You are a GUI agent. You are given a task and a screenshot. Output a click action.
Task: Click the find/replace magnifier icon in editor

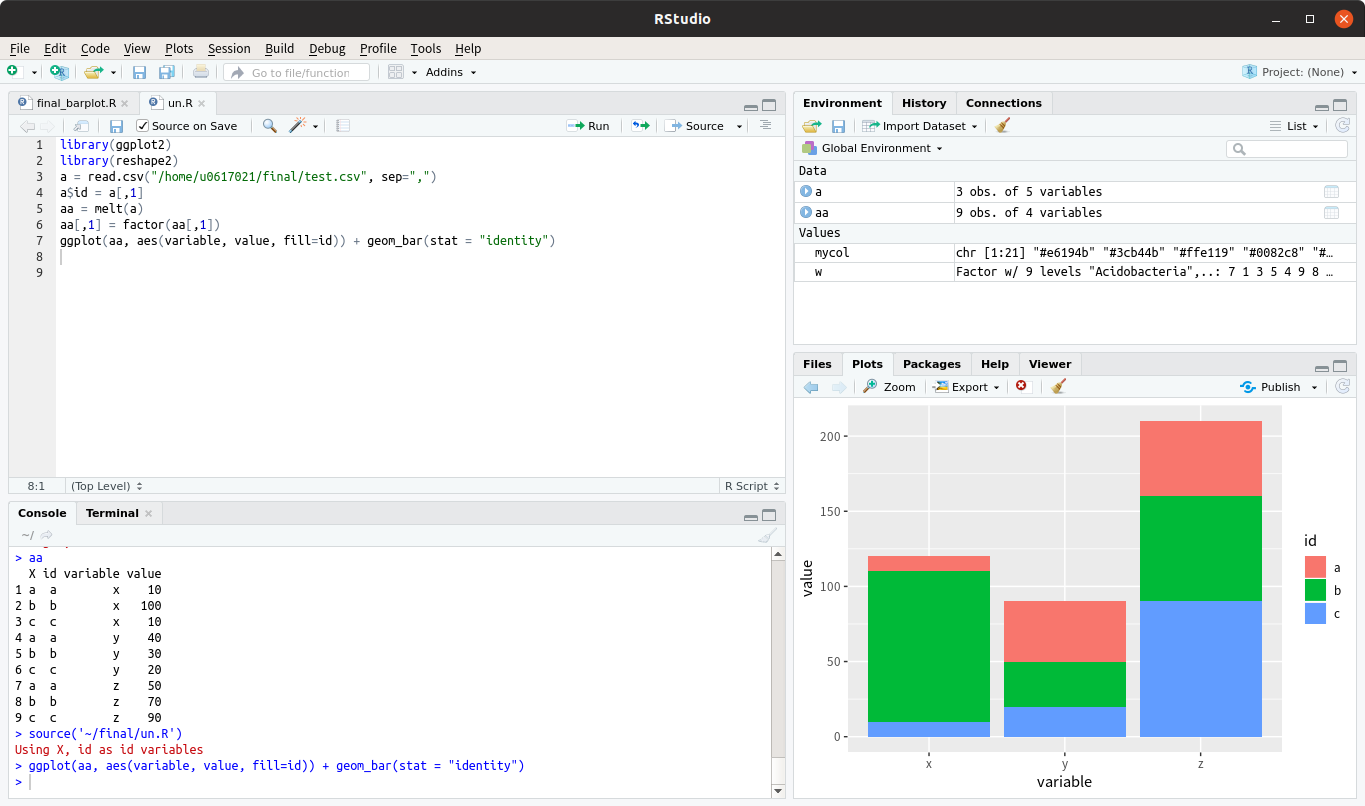(269, 126)
